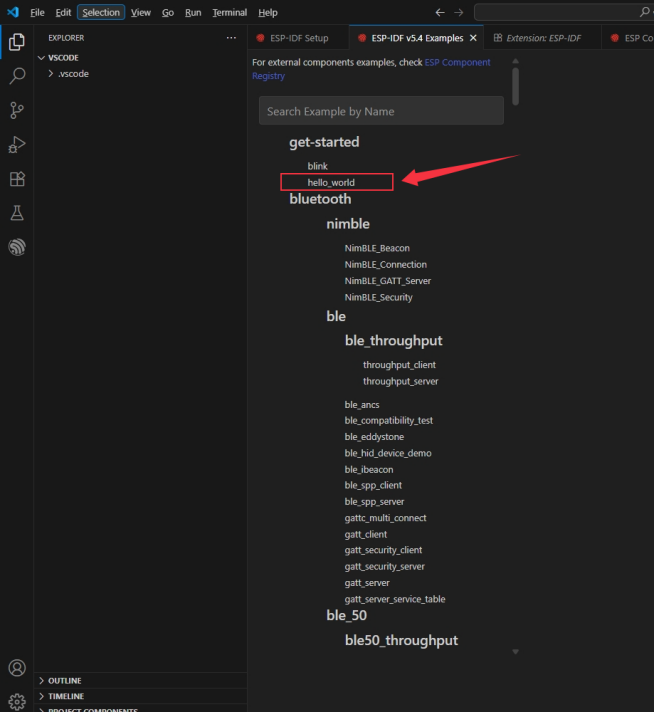Switch to the ESP-IDF Setup tab
The image size is (654, 712).
298,38
